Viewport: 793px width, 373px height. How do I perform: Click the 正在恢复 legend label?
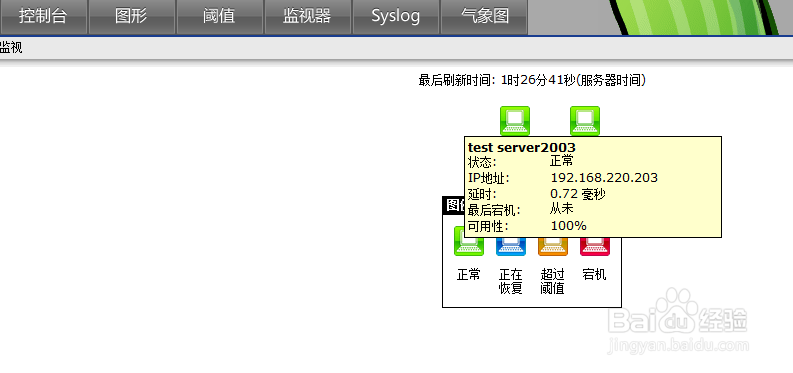tap(511, 282)
